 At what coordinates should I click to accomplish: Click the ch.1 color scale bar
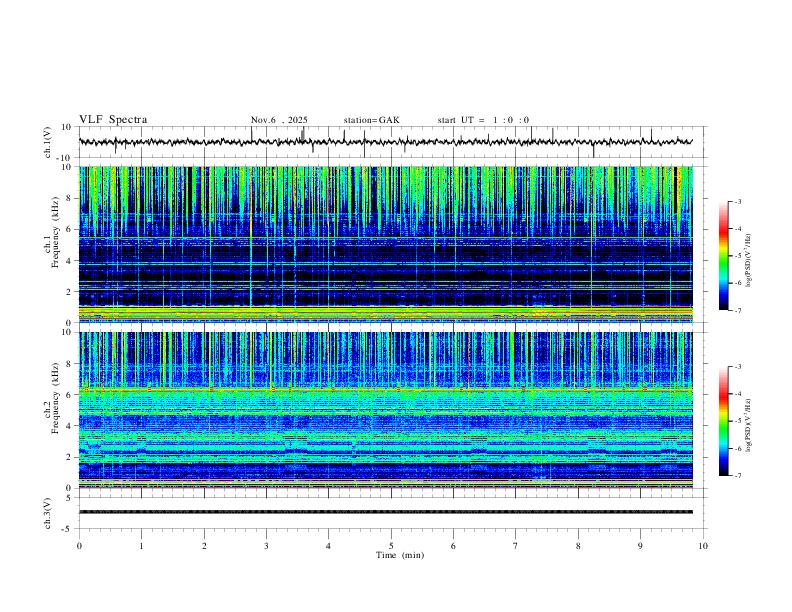[724, 256]
